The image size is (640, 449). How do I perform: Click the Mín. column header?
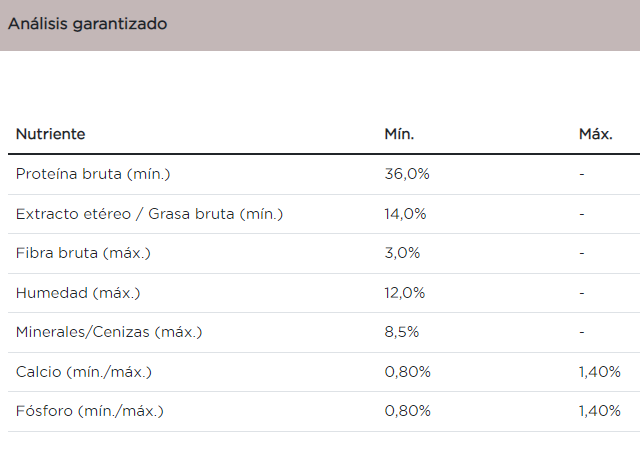pos(399,134)
